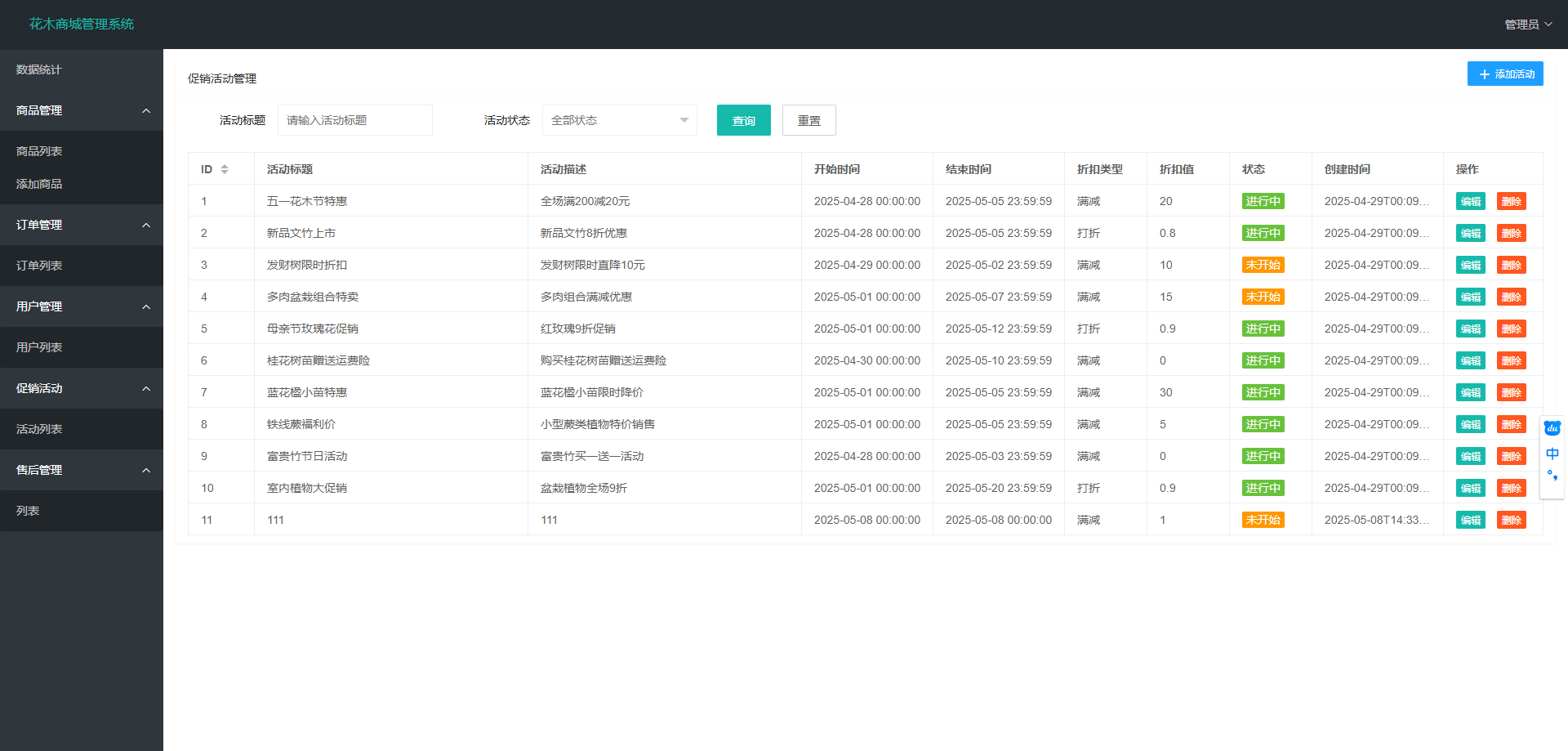
Task: Focus the 活动标题 input field
Action: (355, 120)
